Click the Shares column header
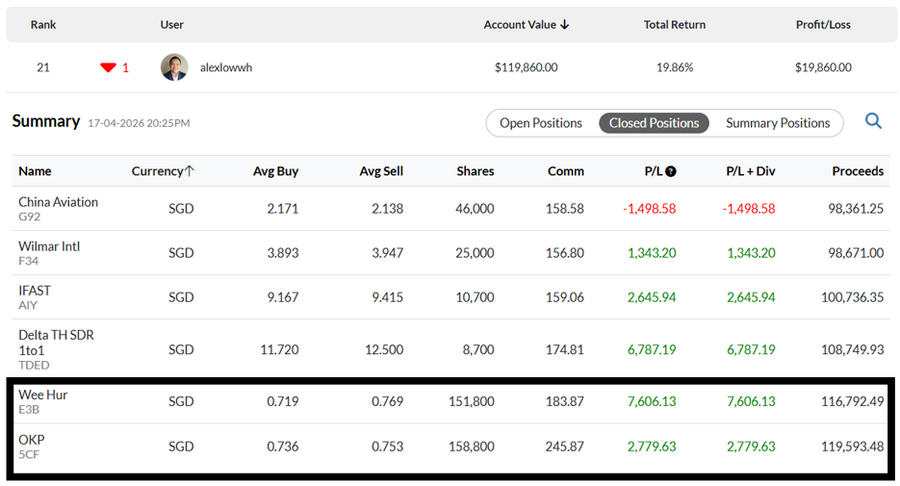The image size is (900, 486). (475, 171)
